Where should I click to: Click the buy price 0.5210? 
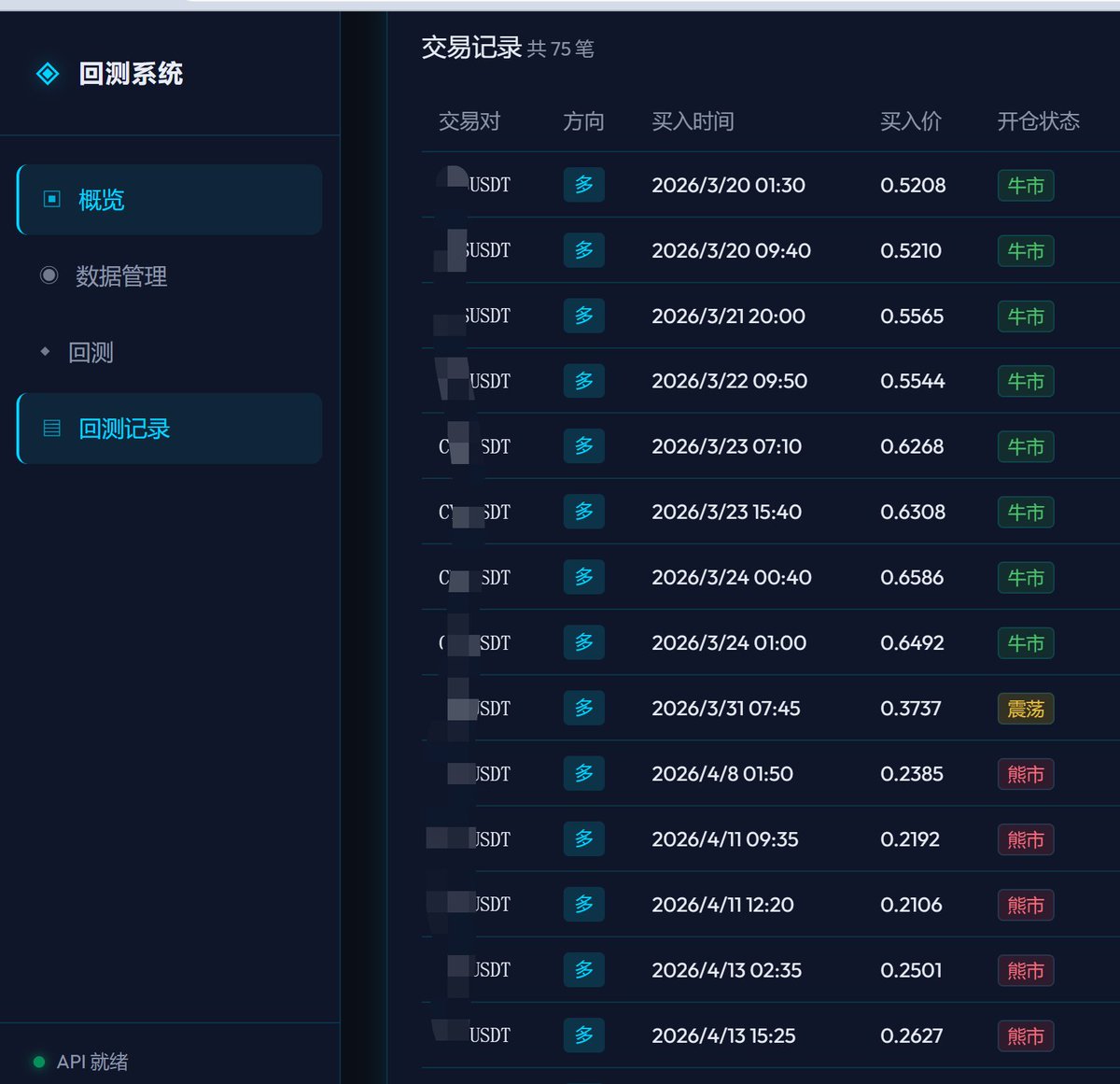point(911,250)
